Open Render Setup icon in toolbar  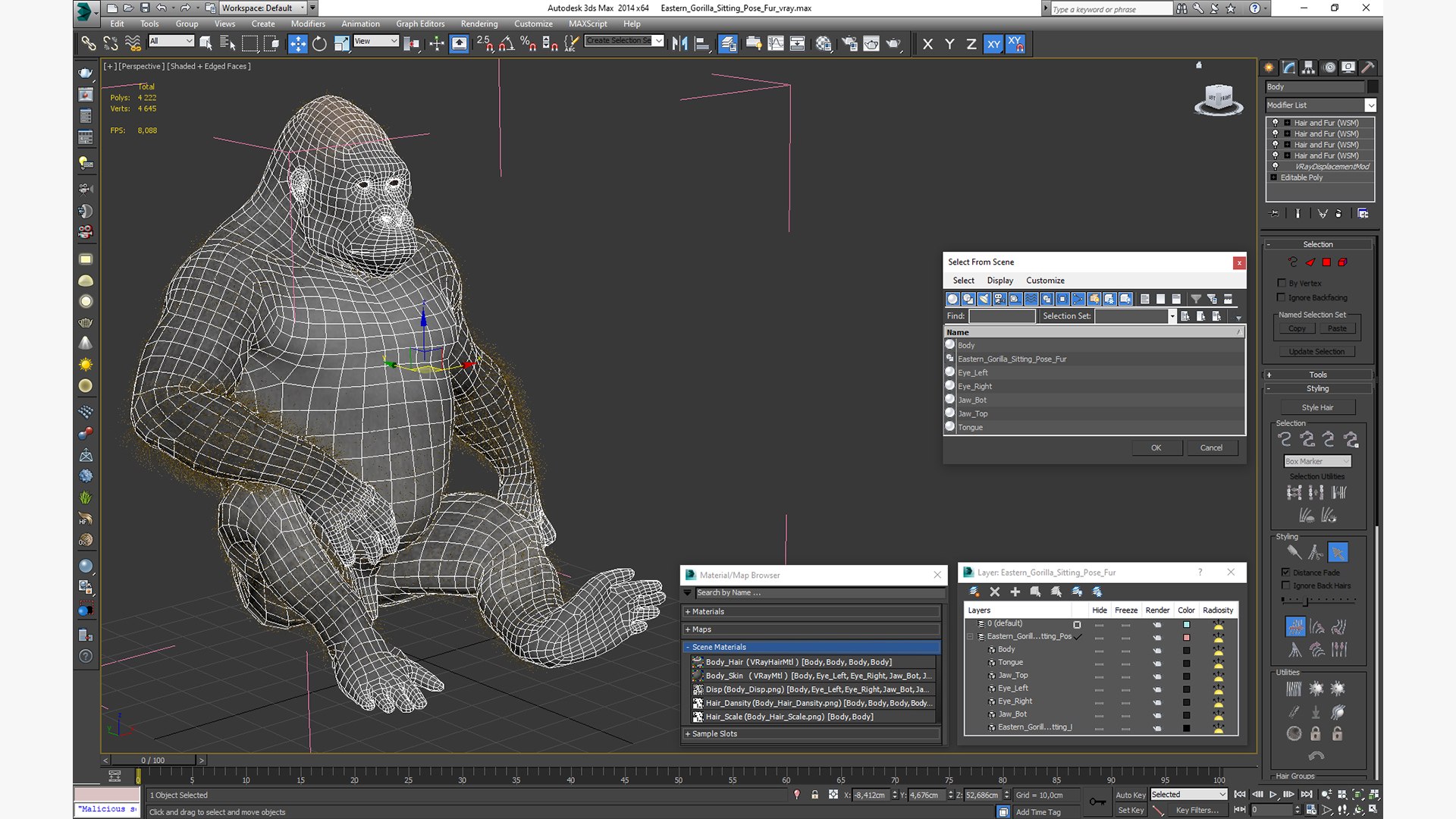849,44
